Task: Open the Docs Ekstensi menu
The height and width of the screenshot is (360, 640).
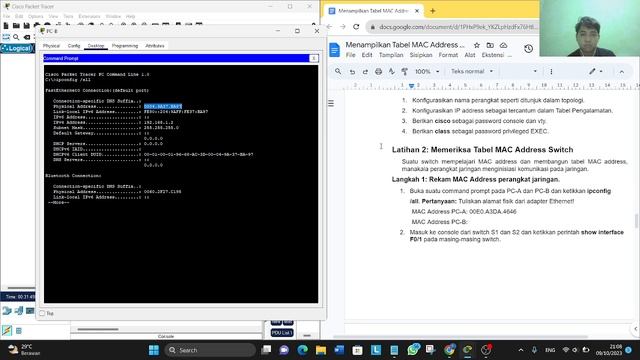Action: pos(493,55)
